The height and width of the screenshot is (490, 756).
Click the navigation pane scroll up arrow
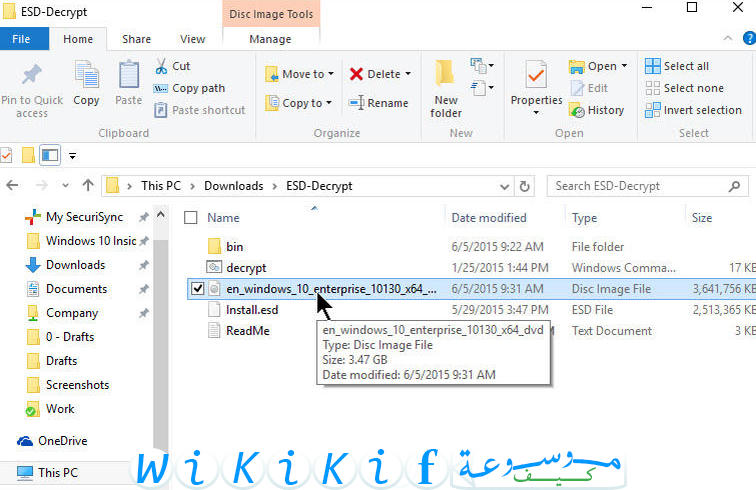(x=161, y=215)
